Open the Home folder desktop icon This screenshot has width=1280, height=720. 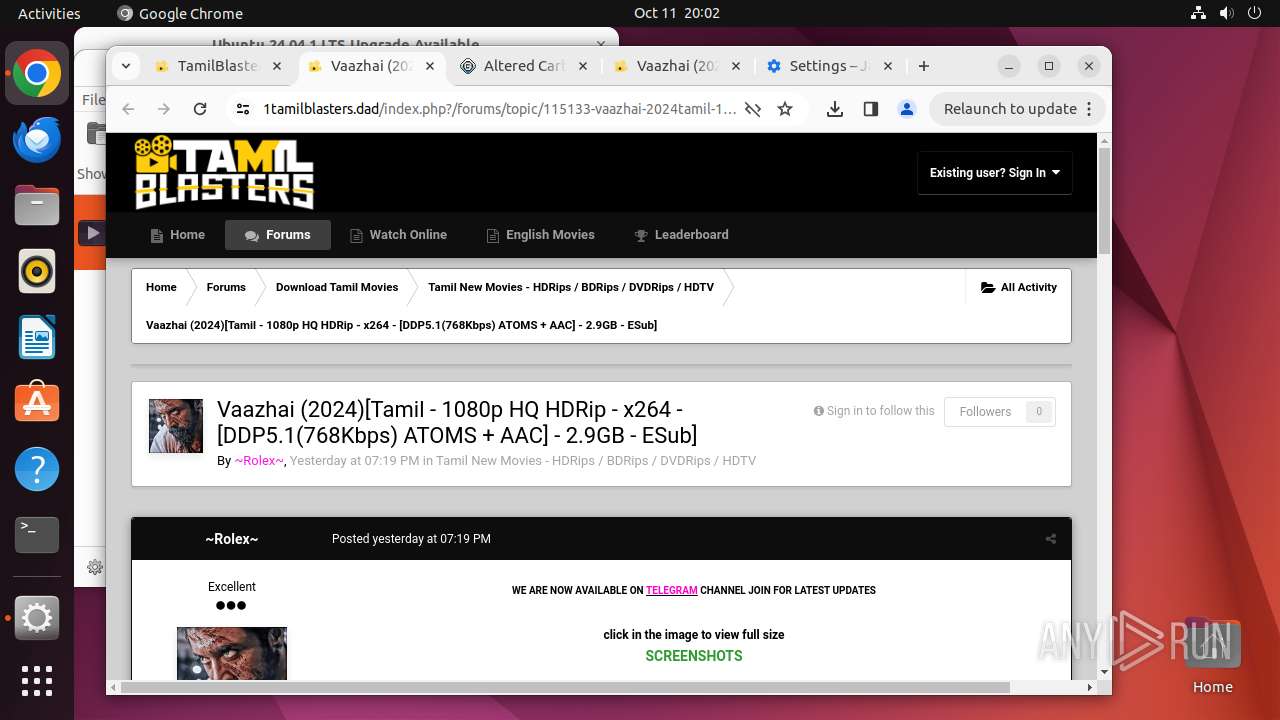click(1212, 656)
